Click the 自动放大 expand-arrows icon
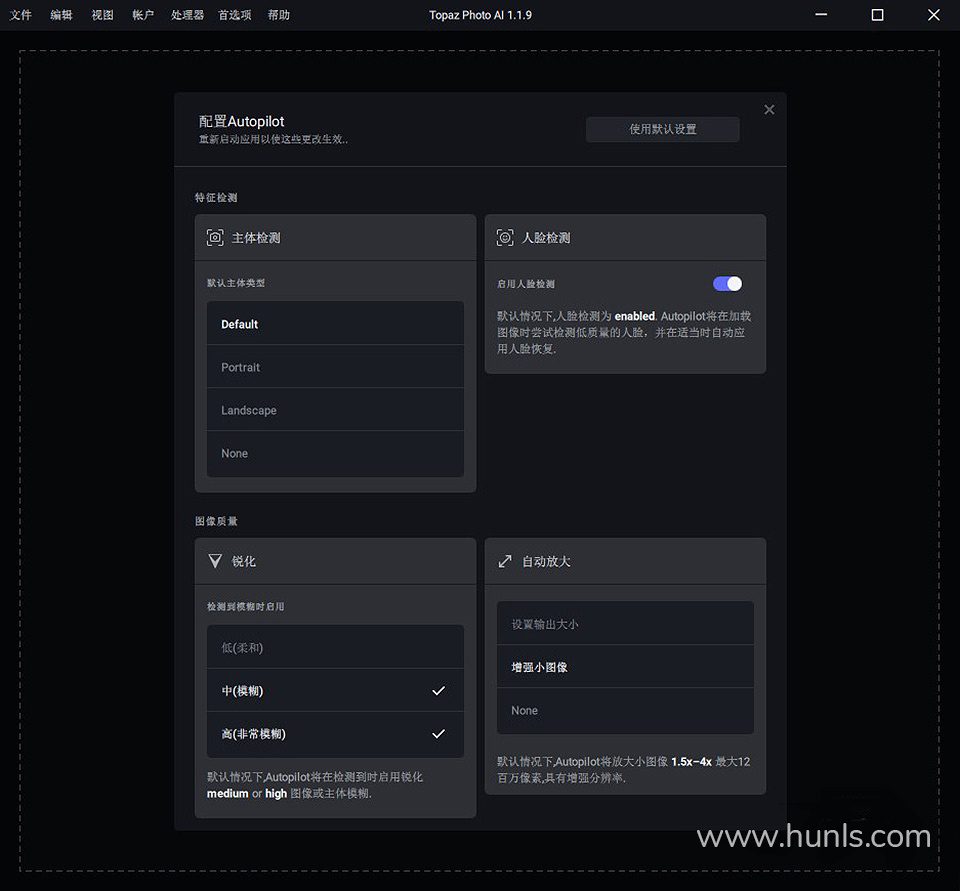Screen dimensions: 960x891 [x=505, y=561]
